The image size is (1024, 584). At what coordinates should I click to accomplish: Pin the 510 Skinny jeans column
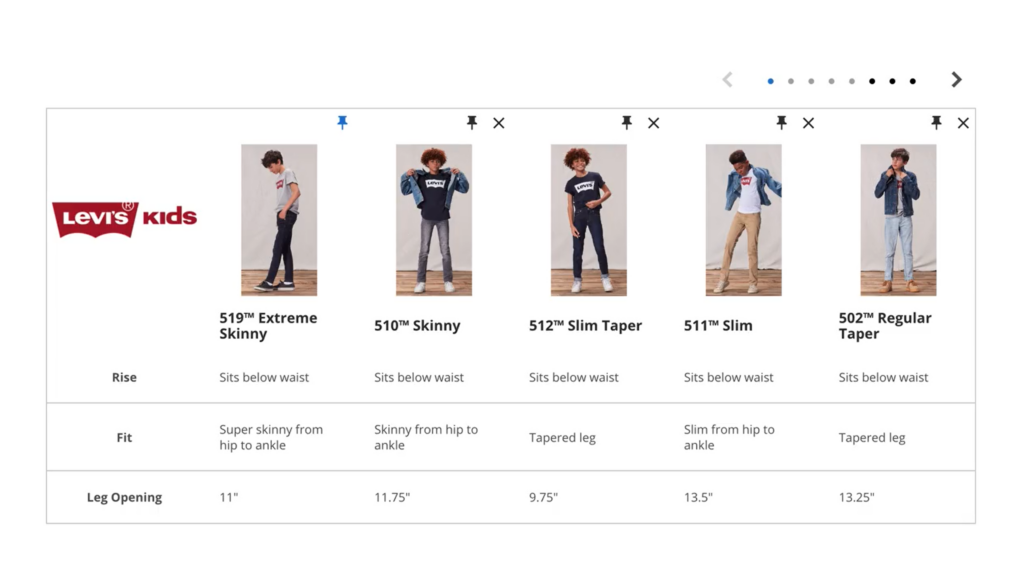pyautogui.click(x=471, y=122)
